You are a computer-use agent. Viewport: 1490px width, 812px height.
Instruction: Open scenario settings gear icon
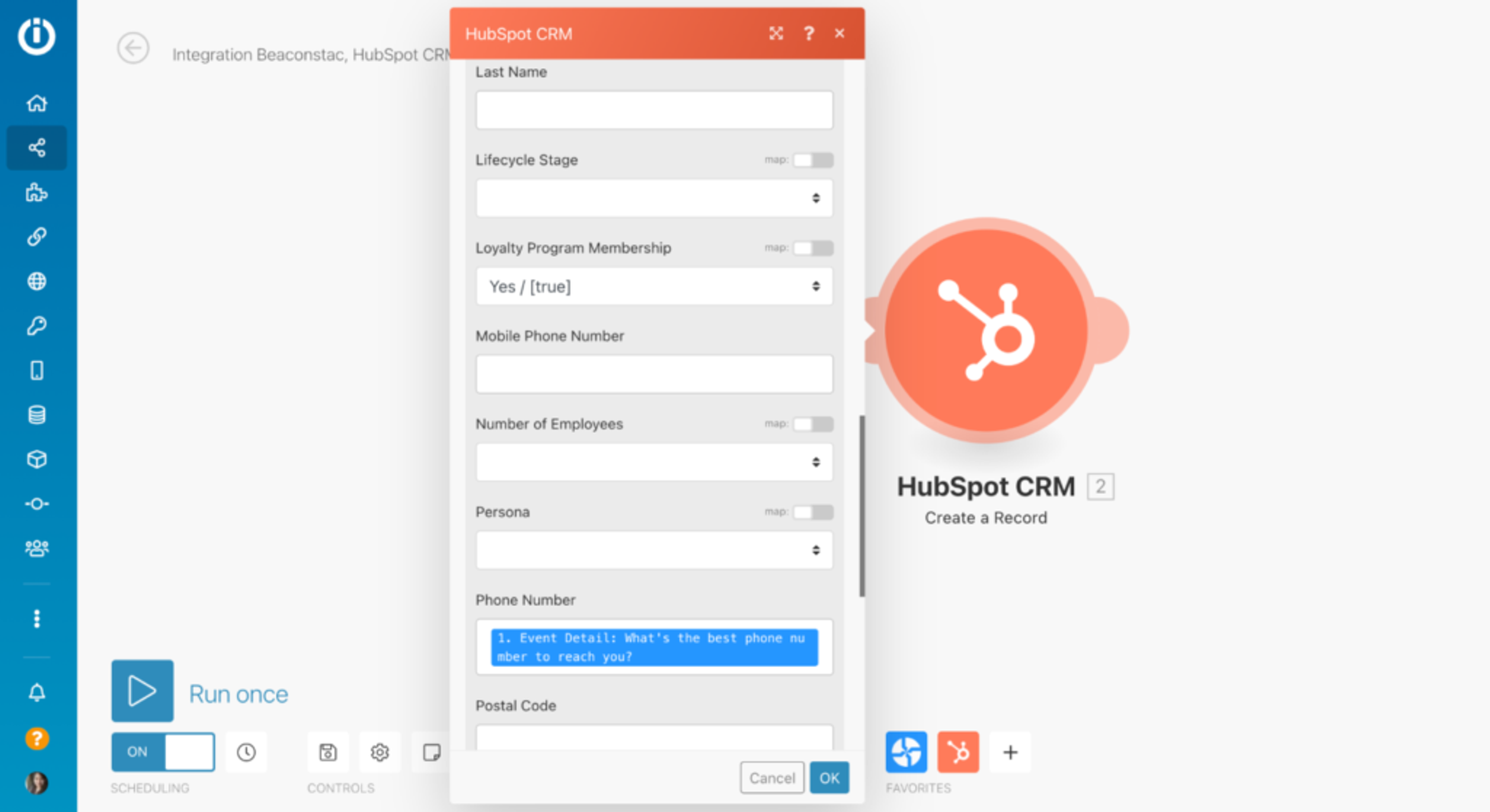point(379,752)
